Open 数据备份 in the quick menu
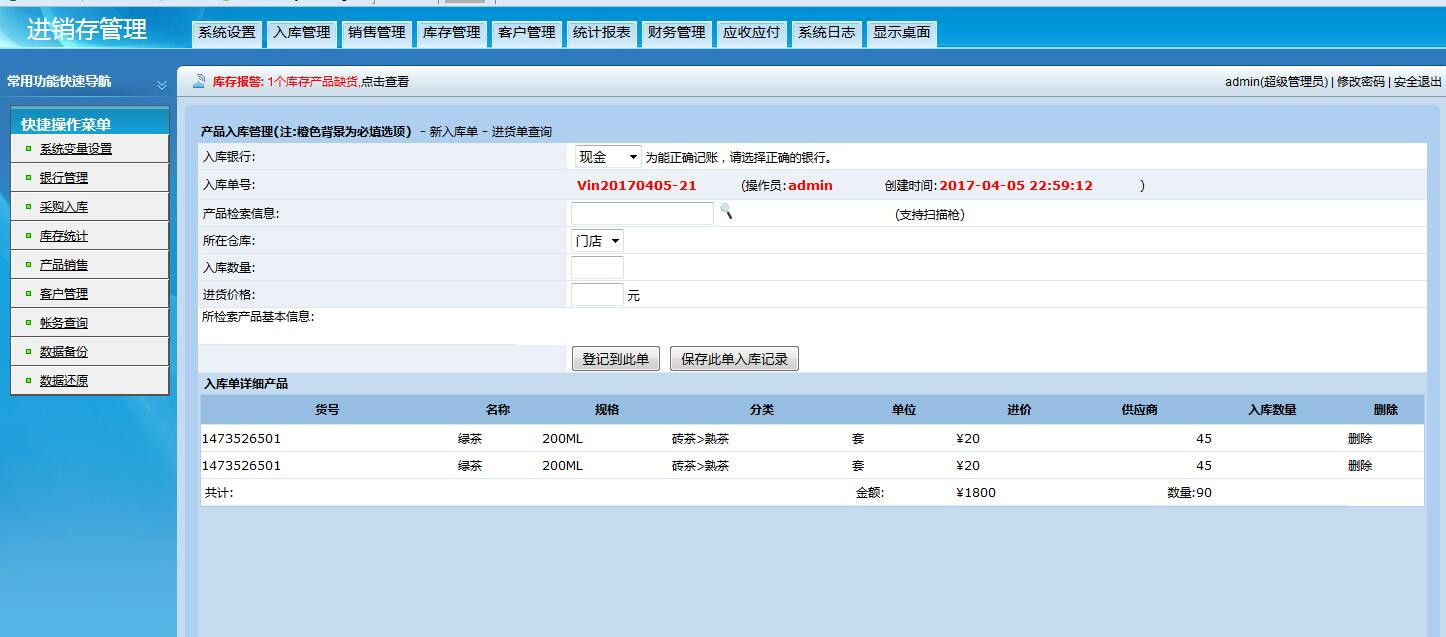The width and height of the screenshot is (1446, 637). point(64,352)
